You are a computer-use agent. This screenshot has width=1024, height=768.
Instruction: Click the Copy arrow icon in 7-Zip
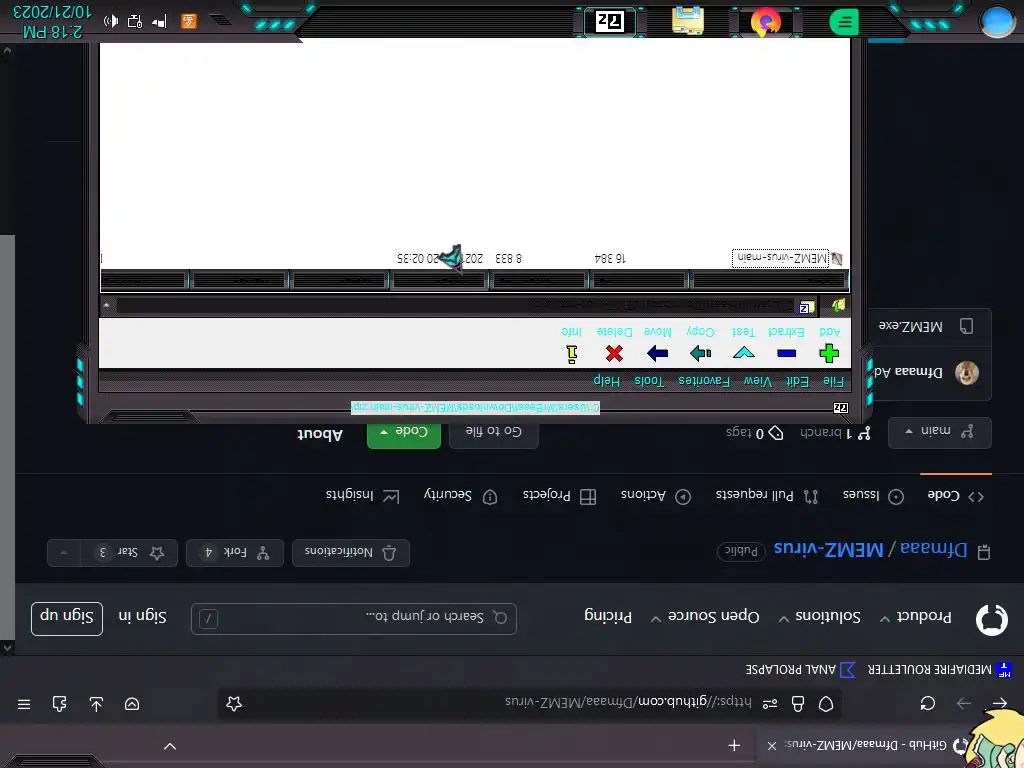pos(700,354)
